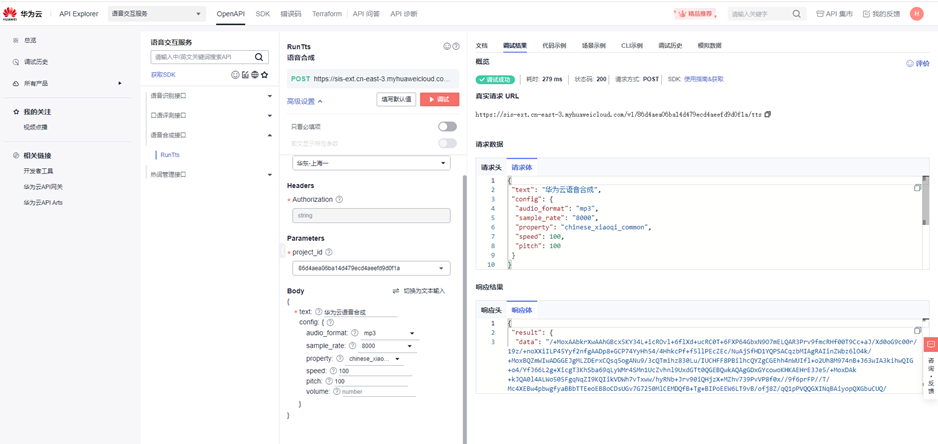Copy the response body code
938x444 pixels.
917,330
